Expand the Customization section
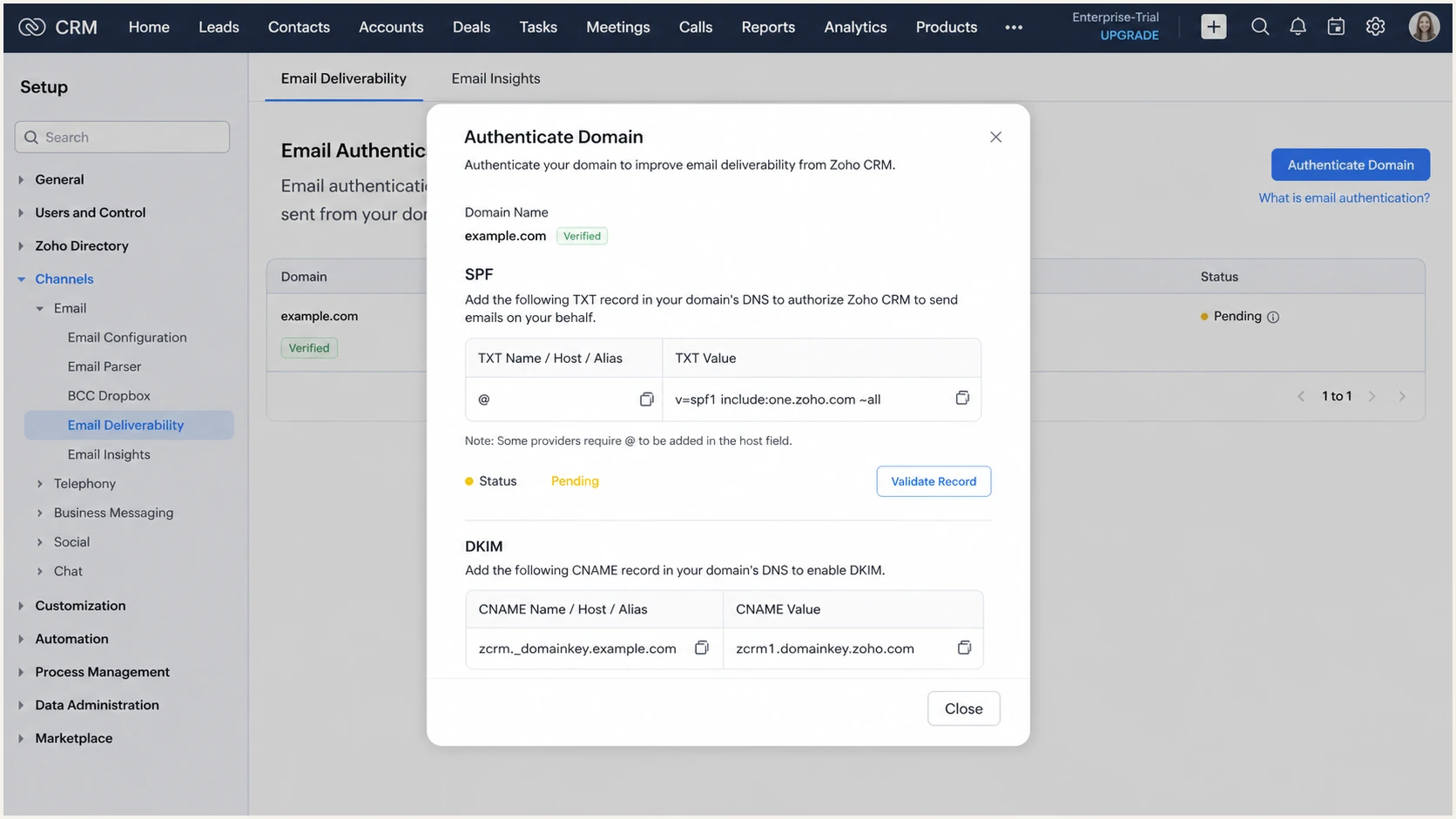The height and width of the screenshot is (819, 1456). [21, 606]
